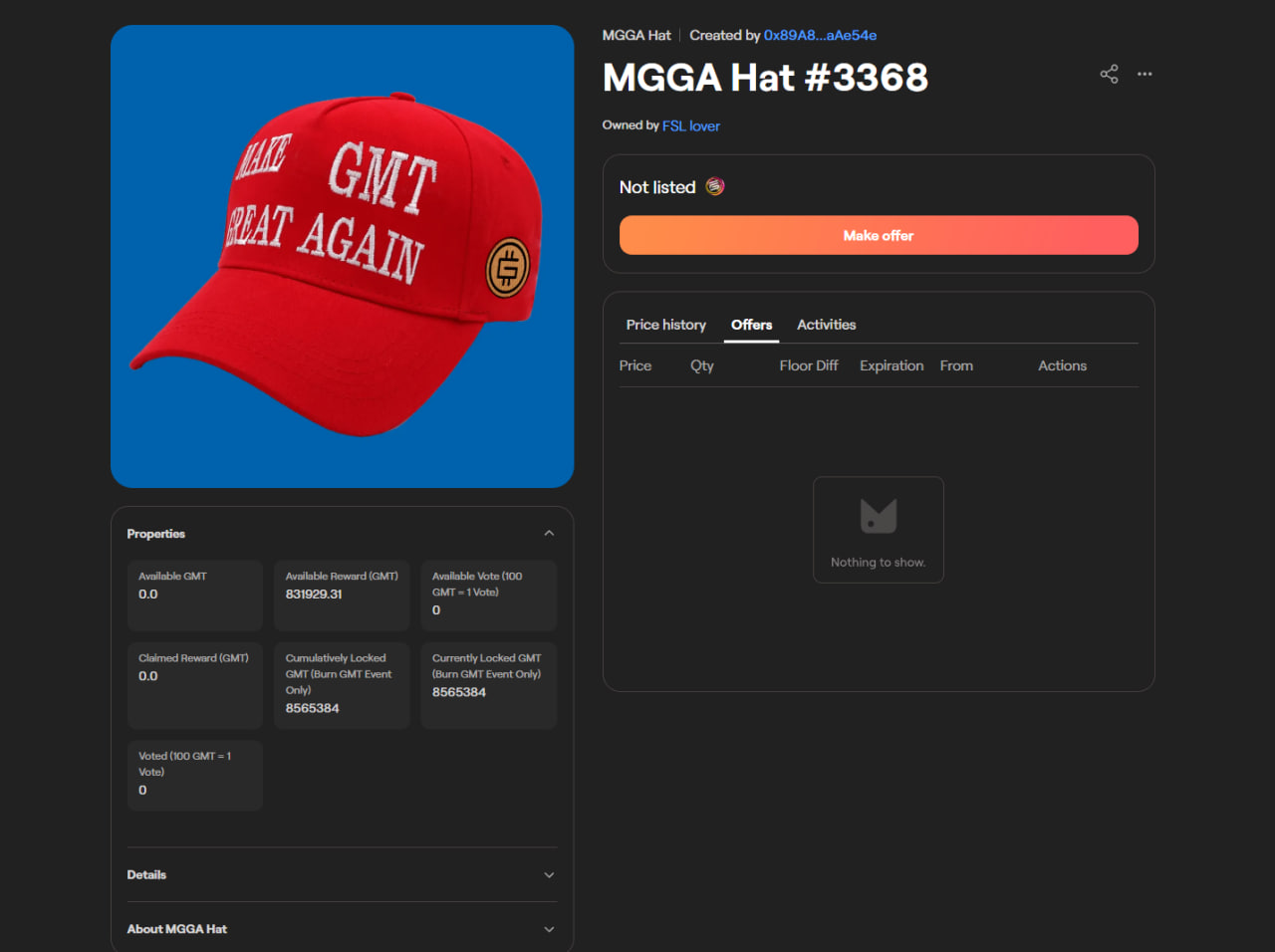Collapse the Properties section

click(x=549, y=534)
